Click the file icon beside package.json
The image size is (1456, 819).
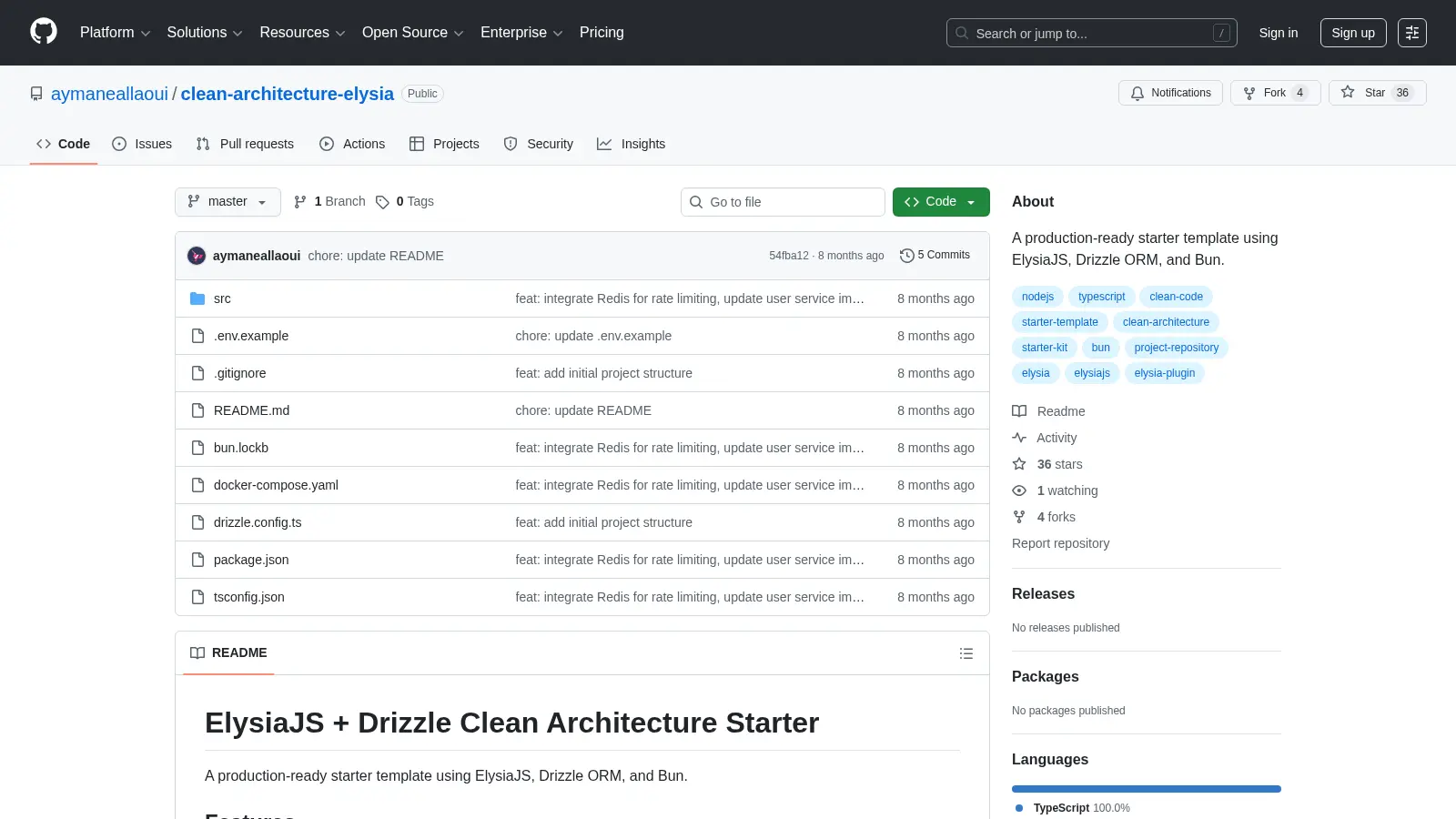coord(197,560)
